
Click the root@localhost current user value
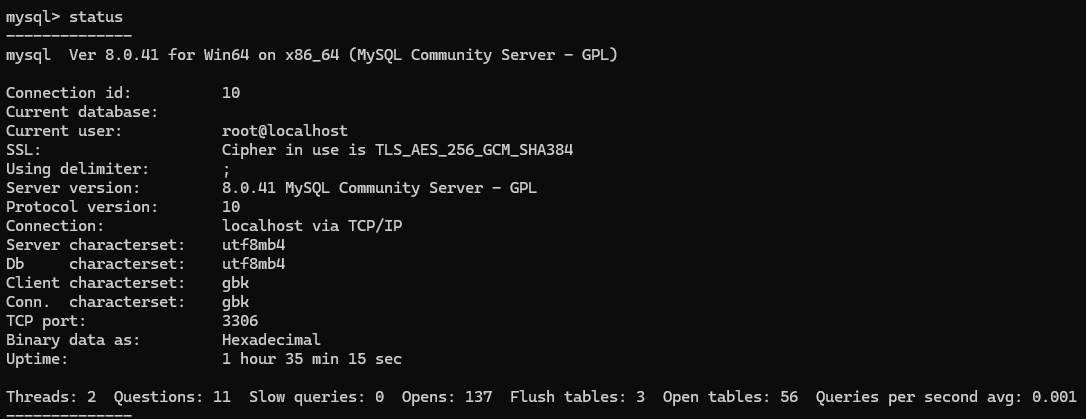(284, 131)
